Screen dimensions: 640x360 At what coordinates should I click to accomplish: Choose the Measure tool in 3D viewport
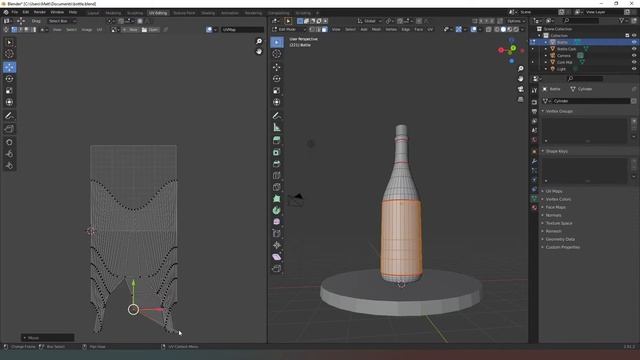point(277,128)
